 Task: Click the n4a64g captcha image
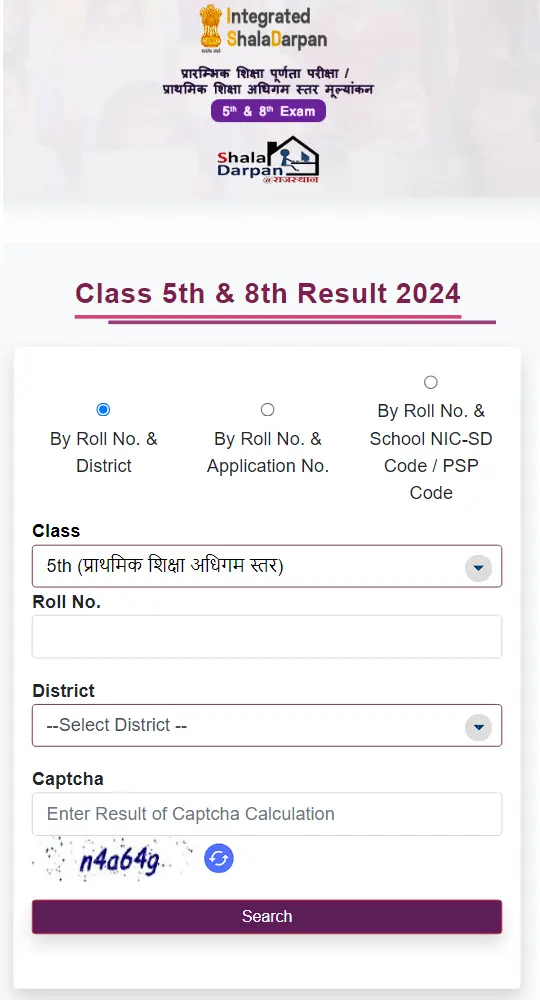(113, 859)
